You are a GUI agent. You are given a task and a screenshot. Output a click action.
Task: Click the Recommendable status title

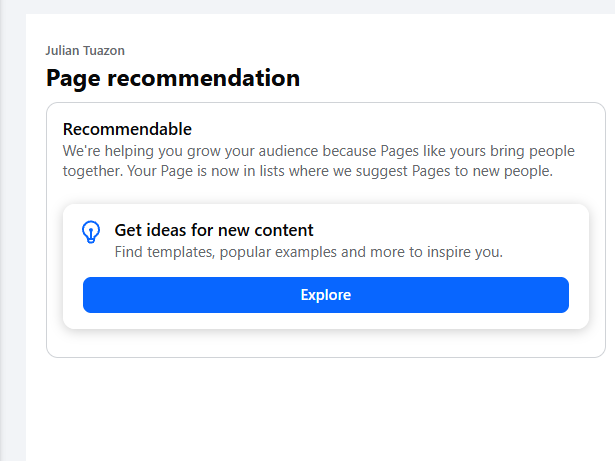[127, 129]
